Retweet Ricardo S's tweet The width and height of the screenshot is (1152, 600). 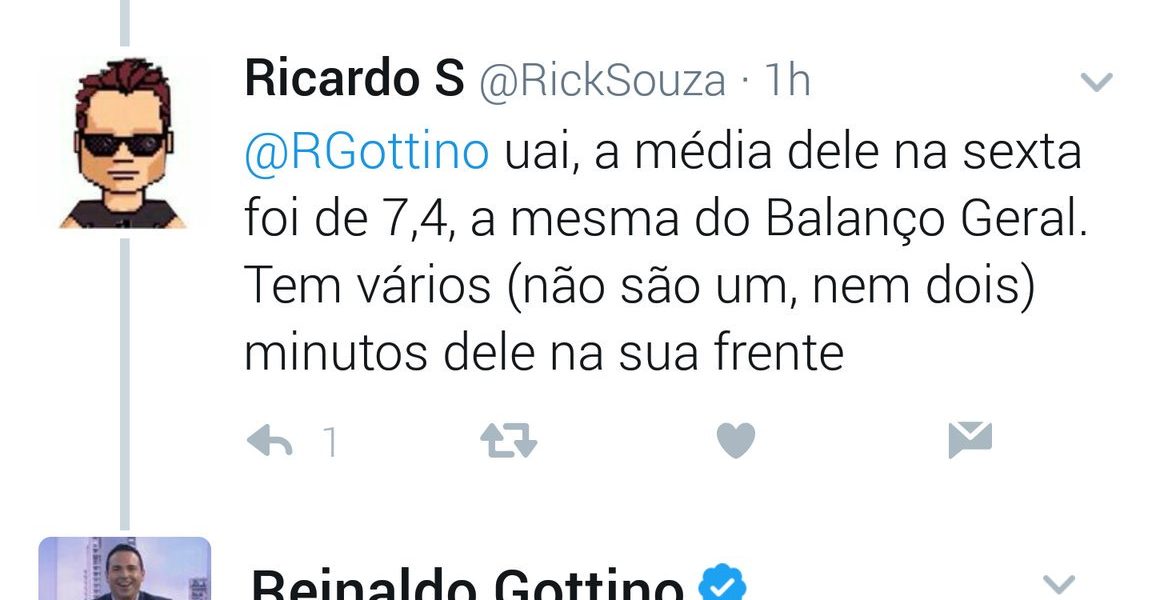tap(508, 441)
